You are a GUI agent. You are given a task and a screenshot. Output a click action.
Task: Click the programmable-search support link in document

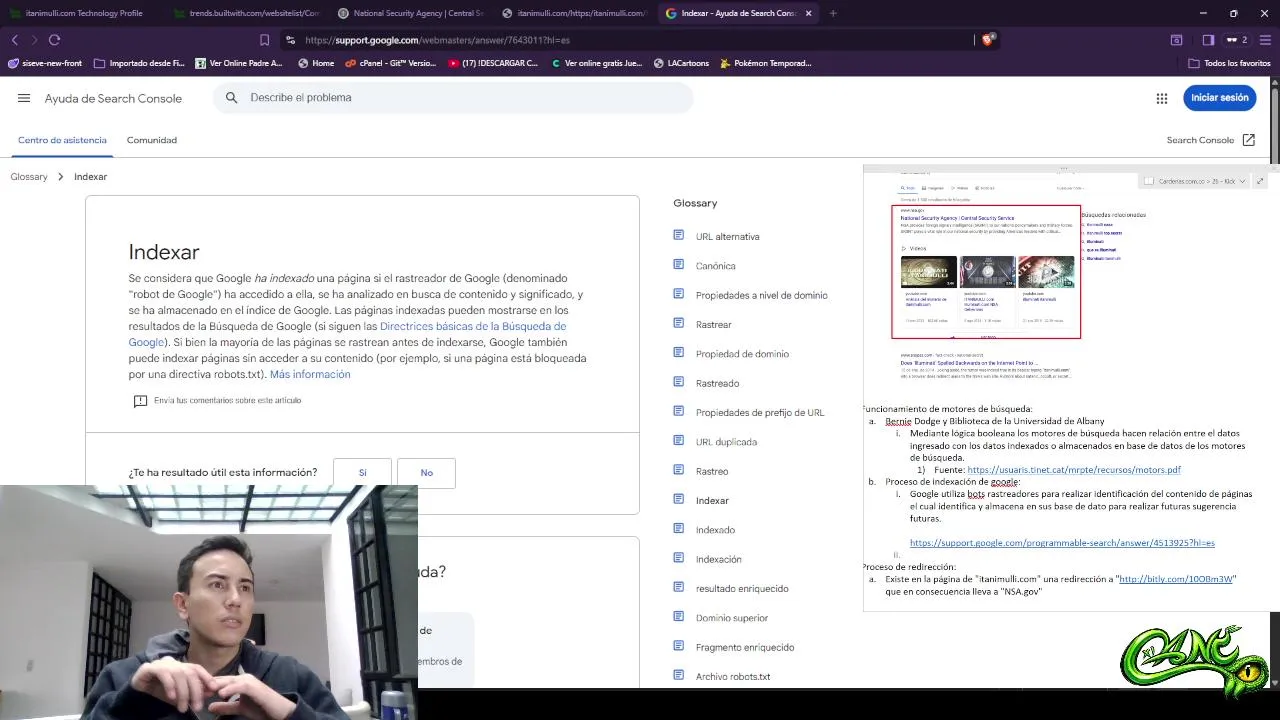click(1062, 543)
